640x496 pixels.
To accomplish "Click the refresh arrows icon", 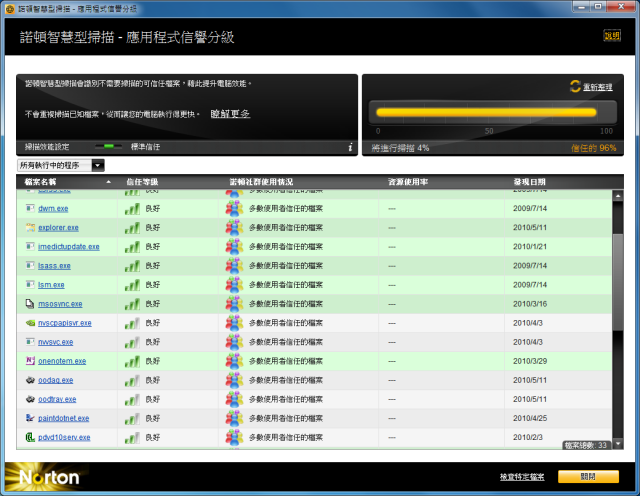I will (575, 86).
